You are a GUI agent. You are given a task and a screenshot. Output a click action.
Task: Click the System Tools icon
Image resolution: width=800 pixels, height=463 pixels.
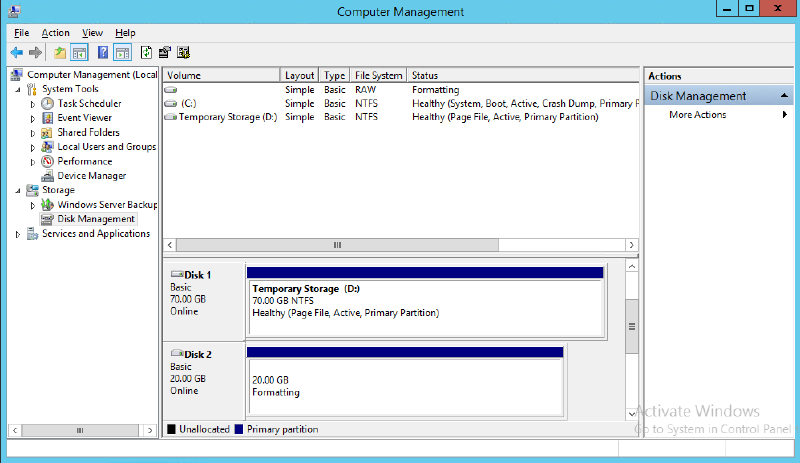(x=32, y=89)
